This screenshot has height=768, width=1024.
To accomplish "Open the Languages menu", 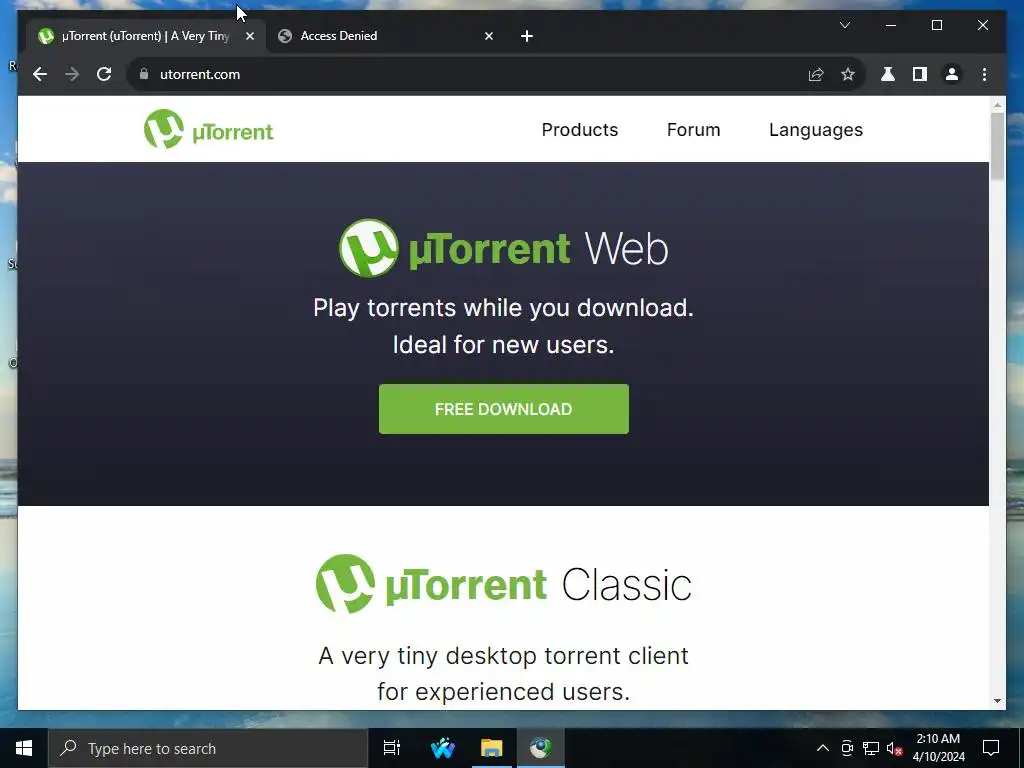I will pyautogui.click(x=816, y=130).
